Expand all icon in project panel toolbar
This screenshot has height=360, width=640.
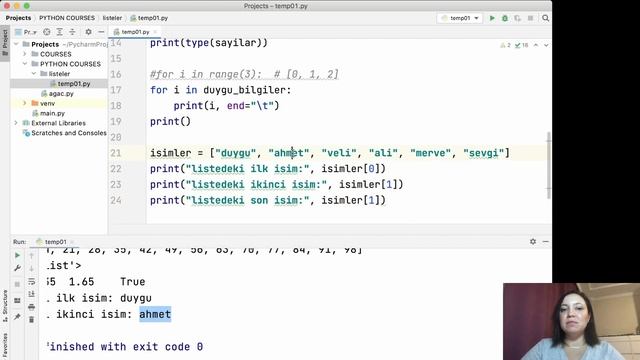click(x=60, y=32)
